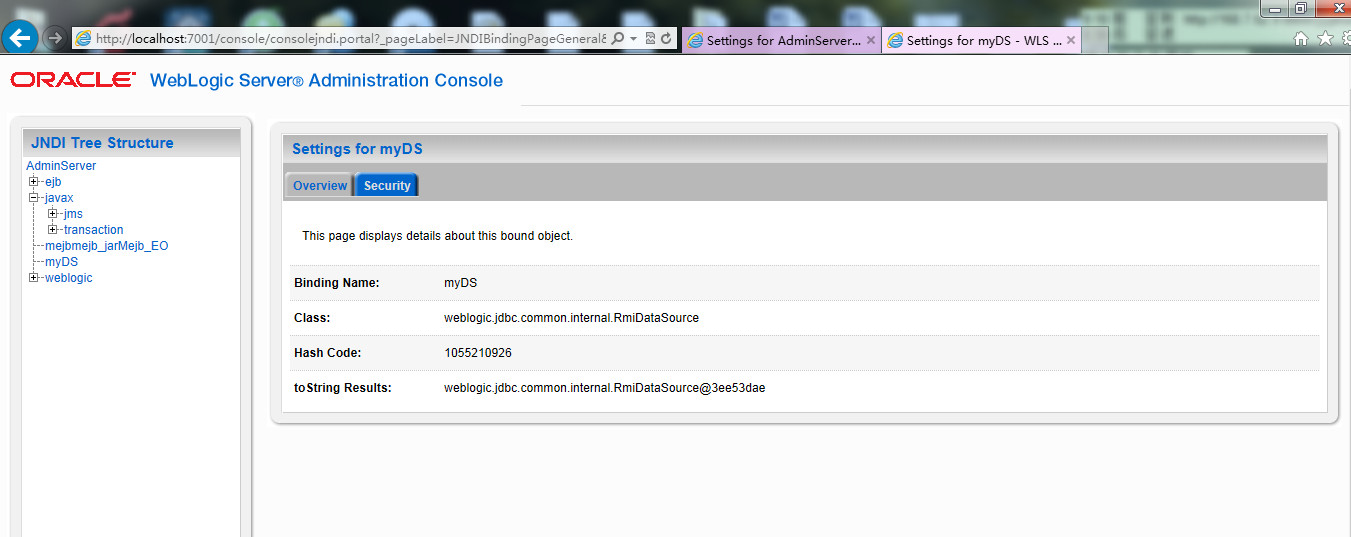Open myDS binding in tree
This screenshot has width=1351, height=537.
tap(61, 262)
